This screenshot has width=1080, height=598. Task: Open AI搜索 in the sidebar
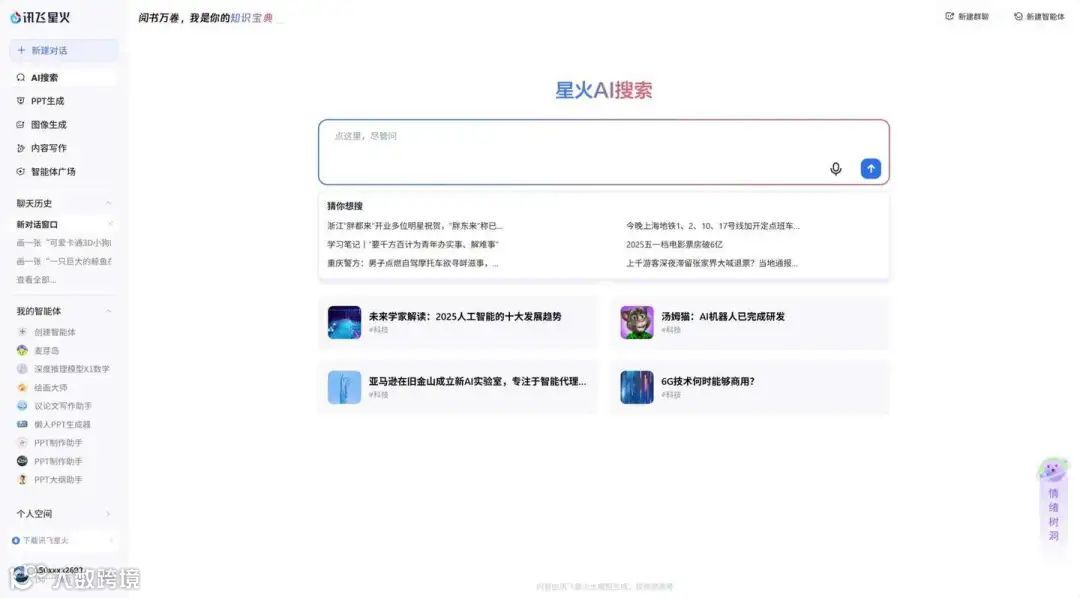pos(63,77)
